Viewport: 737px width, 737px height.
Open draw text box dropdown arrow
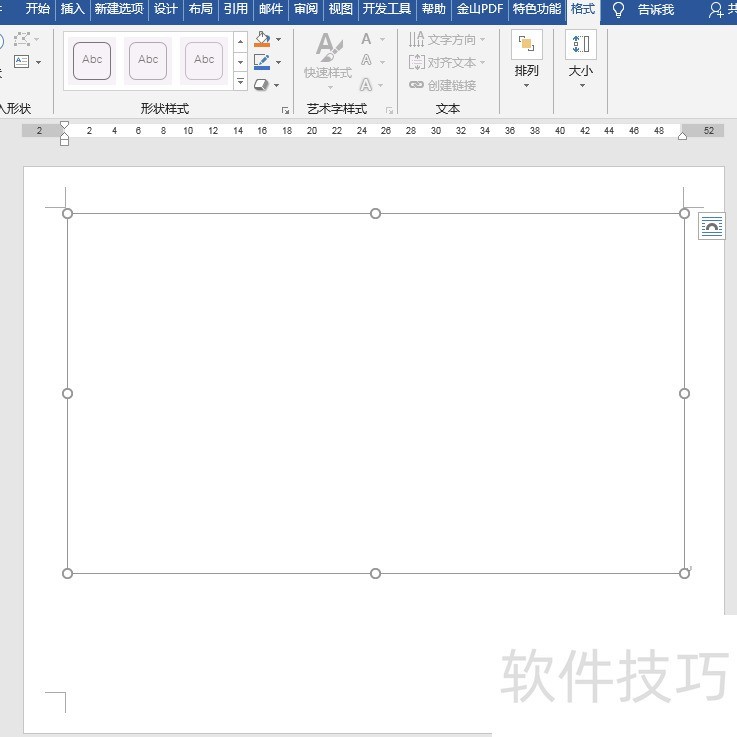(x=39, y=62)
